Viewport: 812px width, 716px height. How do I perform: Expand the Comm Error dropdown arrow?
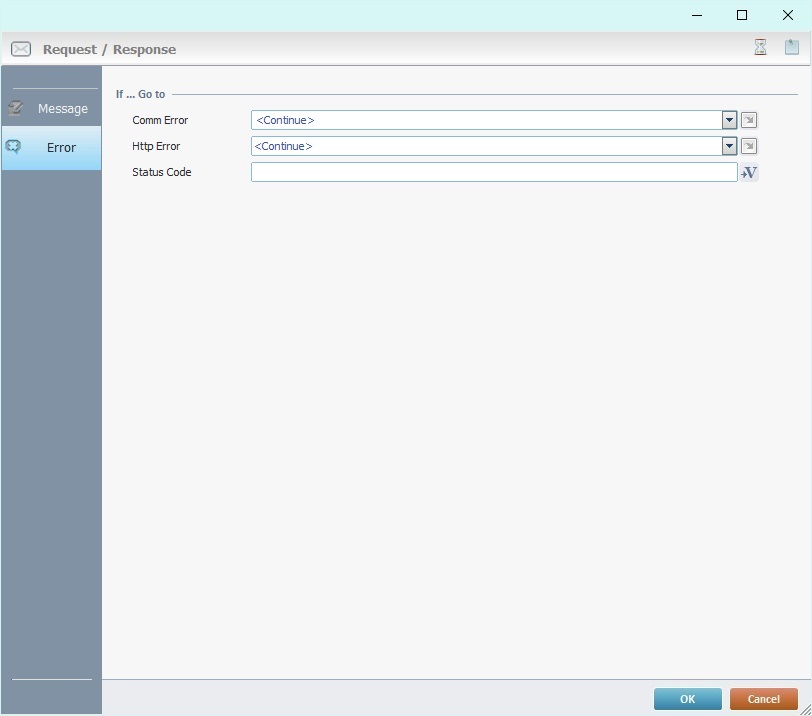point(729,120)
